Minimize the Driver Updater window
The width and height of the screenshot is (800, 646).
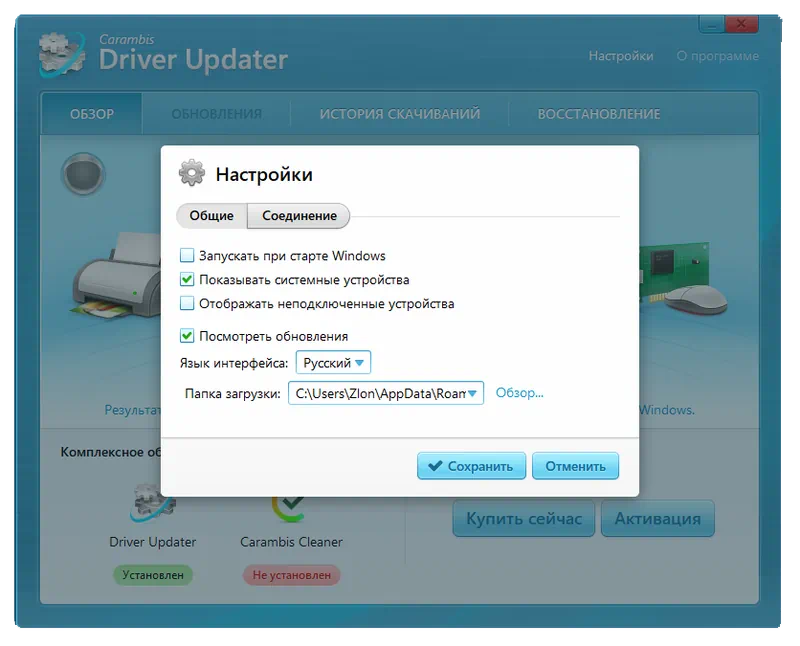[x=711, y=24]
